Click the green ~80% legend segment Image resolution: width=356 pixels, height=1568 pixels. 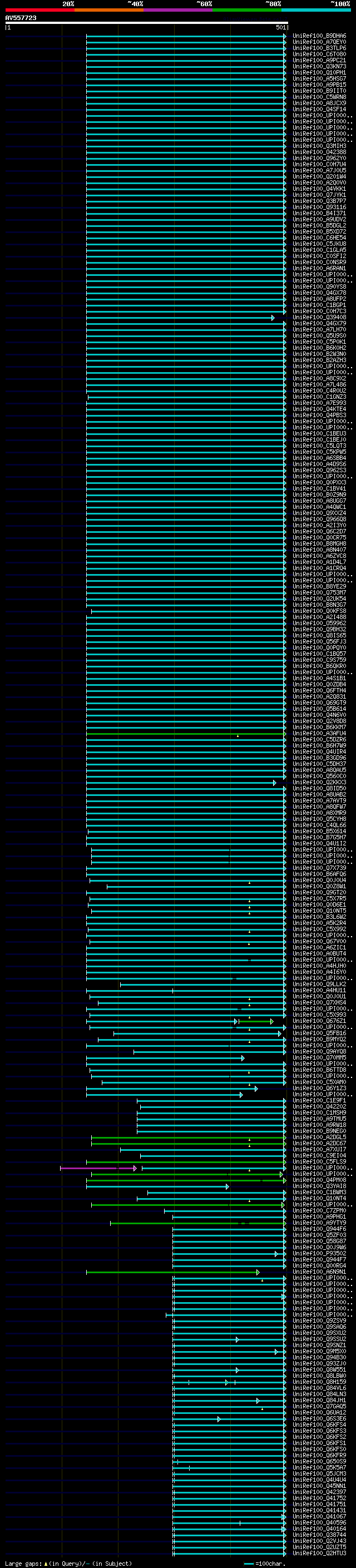(247, 10)
